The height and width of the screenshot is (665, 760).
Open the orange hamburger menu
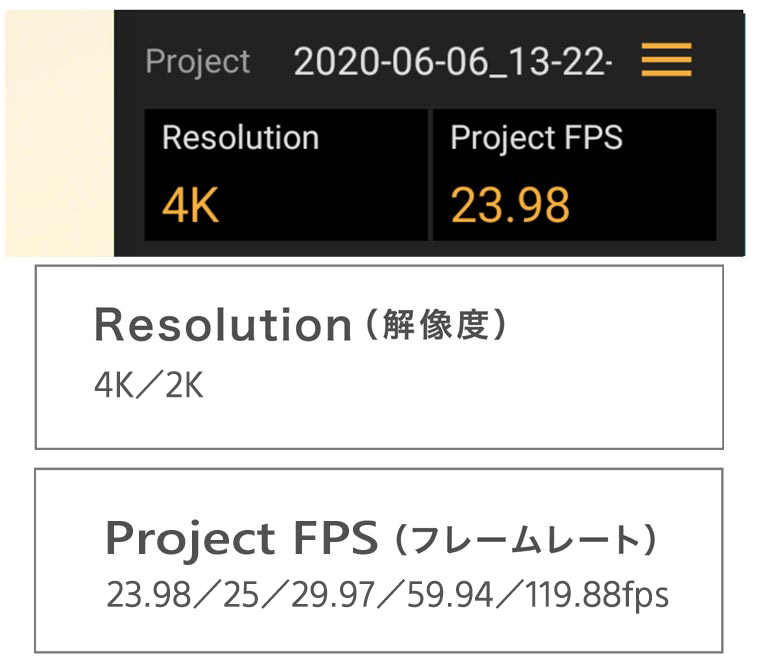coord(666,62)
